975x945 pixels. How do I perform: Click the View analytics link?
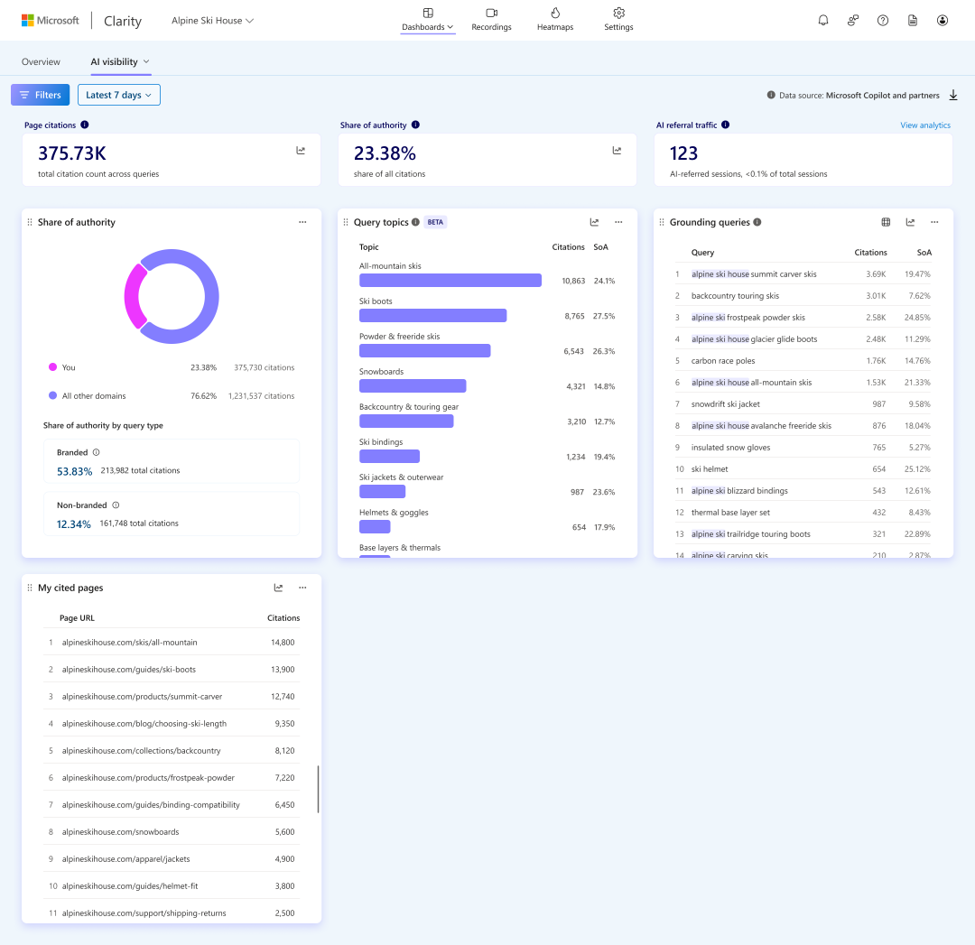[x=925, y=125]
